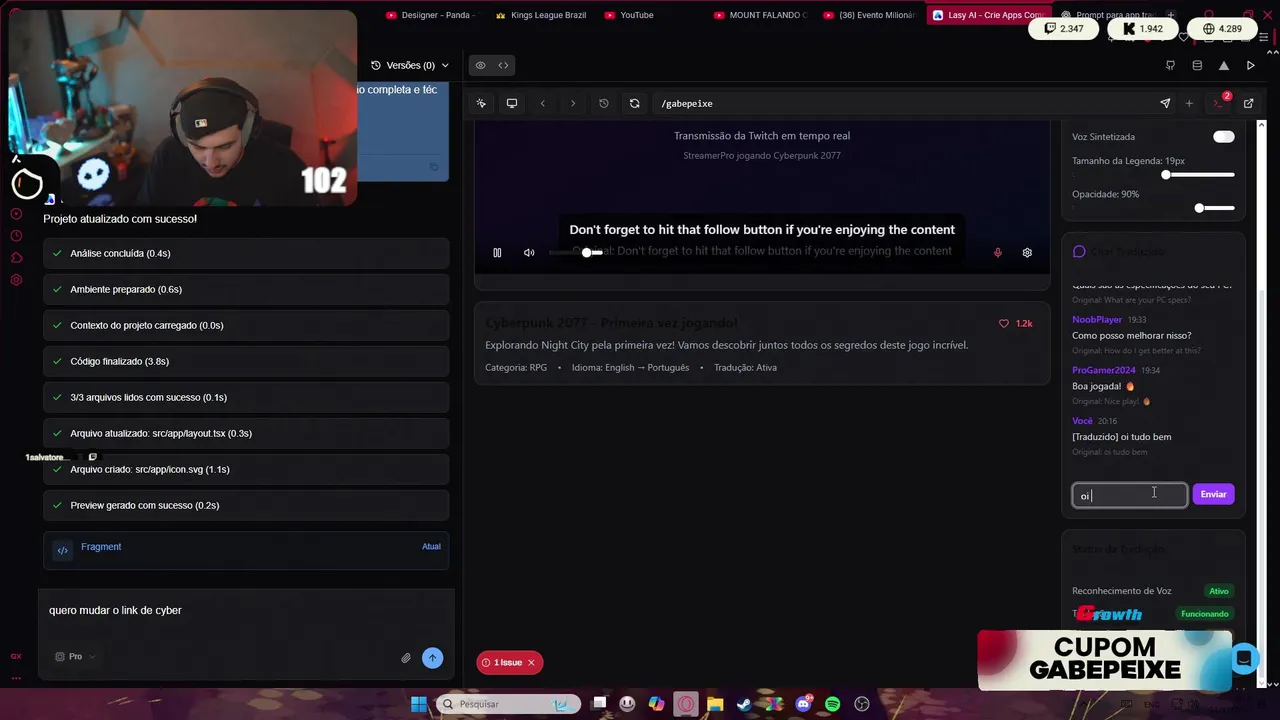Image resolution: width=1280 pixels, height=720 pixels.
Task: Open the Fragment code block
Action: pyautogui.click(x=246, y=549)
